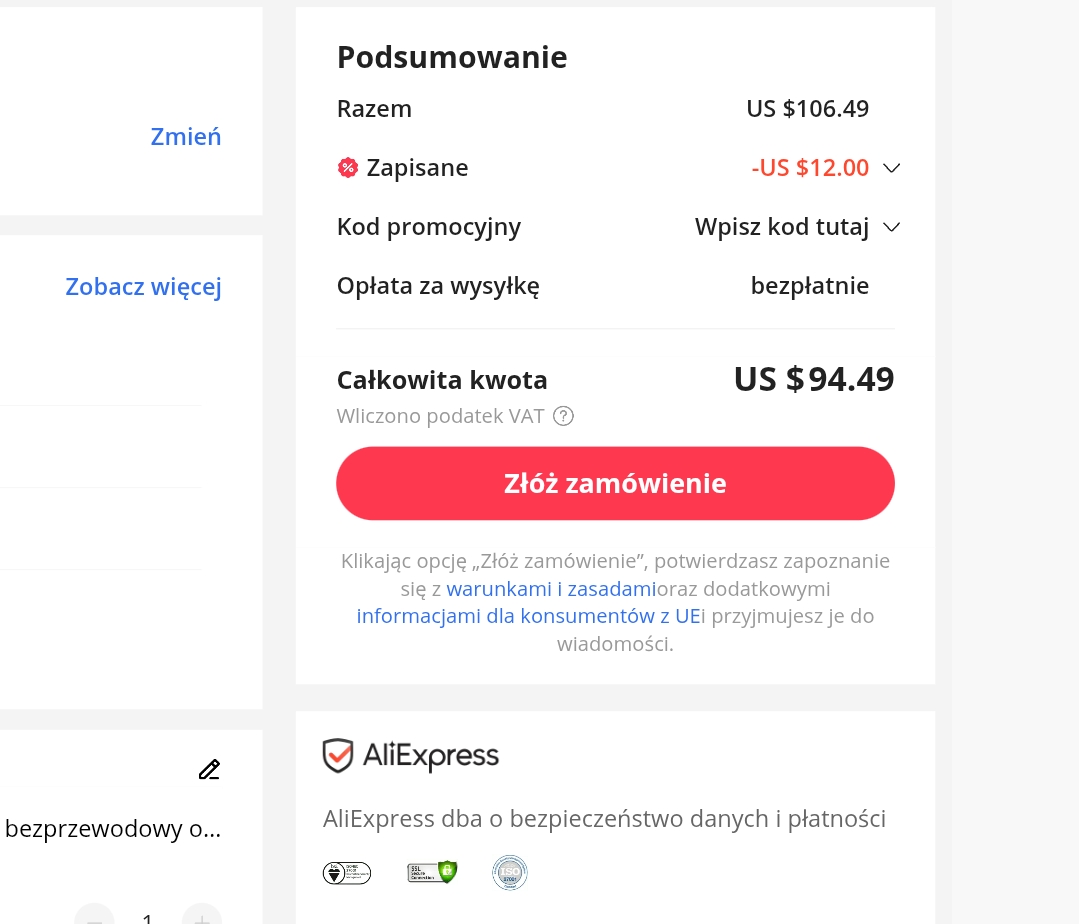The width and height of the screenshot is (1079, 924).
Task: Open 'warunkami i zasadami' terms link
Action: (x=551, y=589)
